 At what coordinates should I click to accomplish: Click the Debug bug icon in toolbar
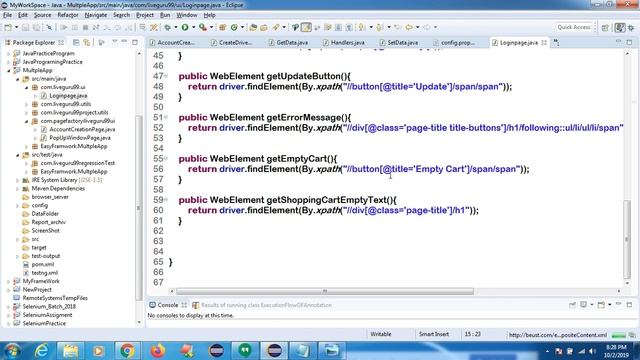(x=167, y=27)
